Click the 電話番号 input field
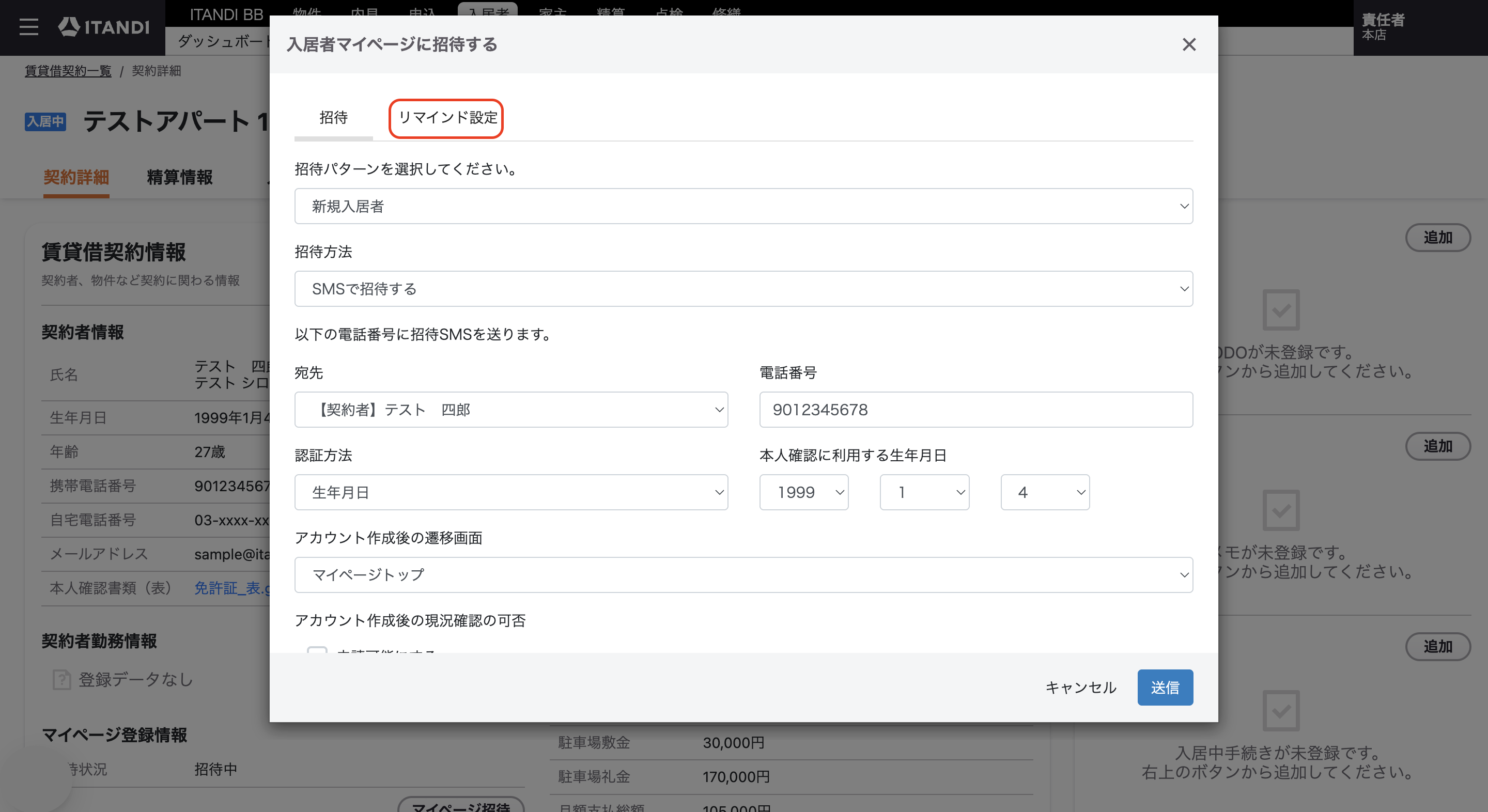Screen dimensions: 1488x812 tap(976, 410)
